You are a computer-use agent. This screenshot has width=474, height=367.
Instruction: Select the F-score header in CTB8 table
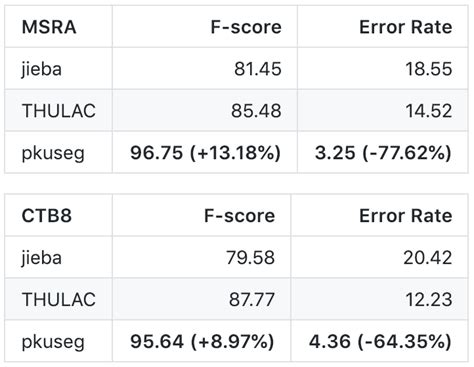(239, 216)
